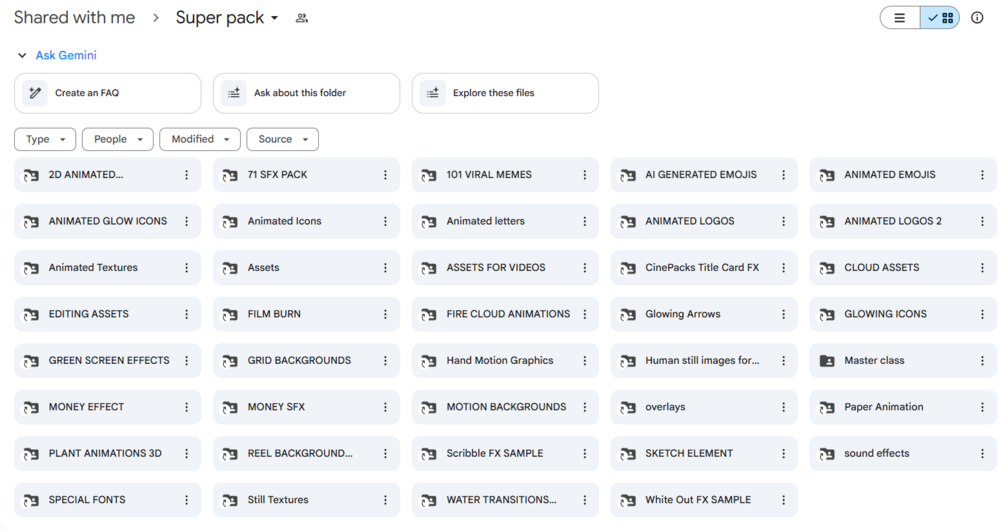Screen dimensions: 1005x529
Task: Click the sparkle icon on Explore these files
Action: (x=433, y=93)
